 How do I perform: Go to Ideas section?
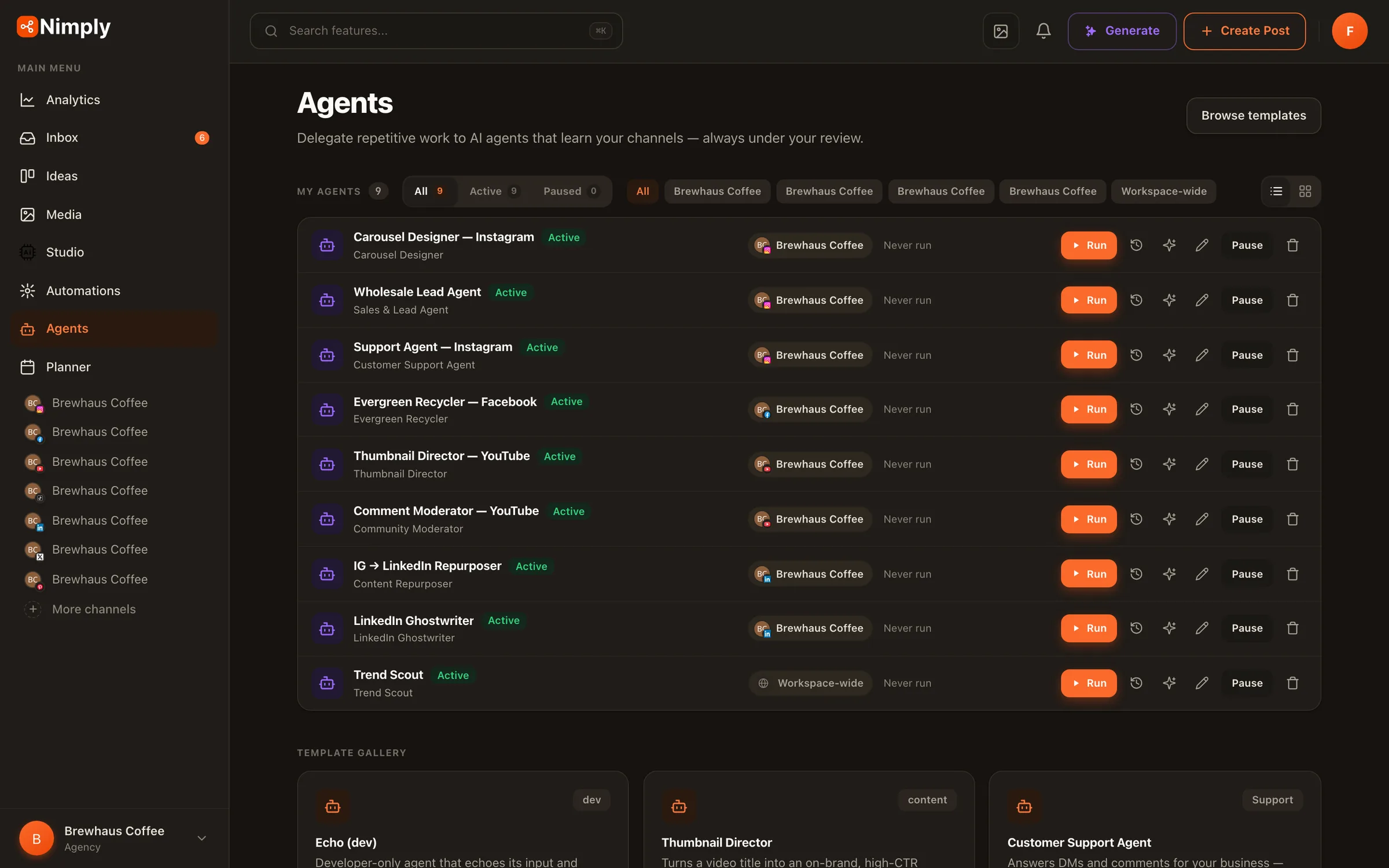114,176
